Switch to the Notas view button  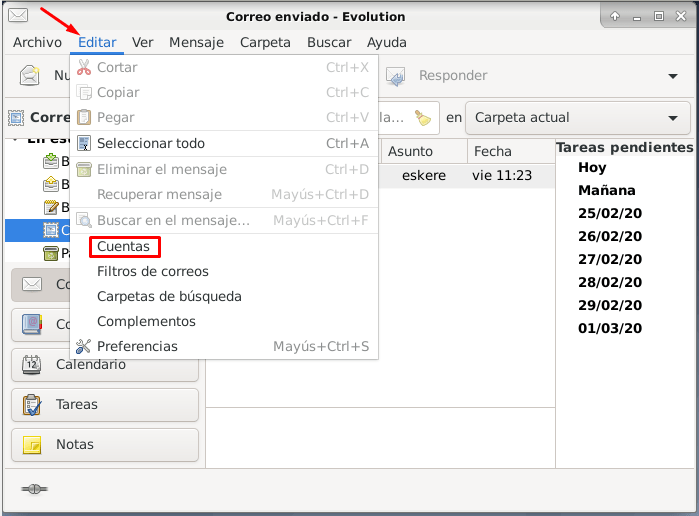[105, 445]
